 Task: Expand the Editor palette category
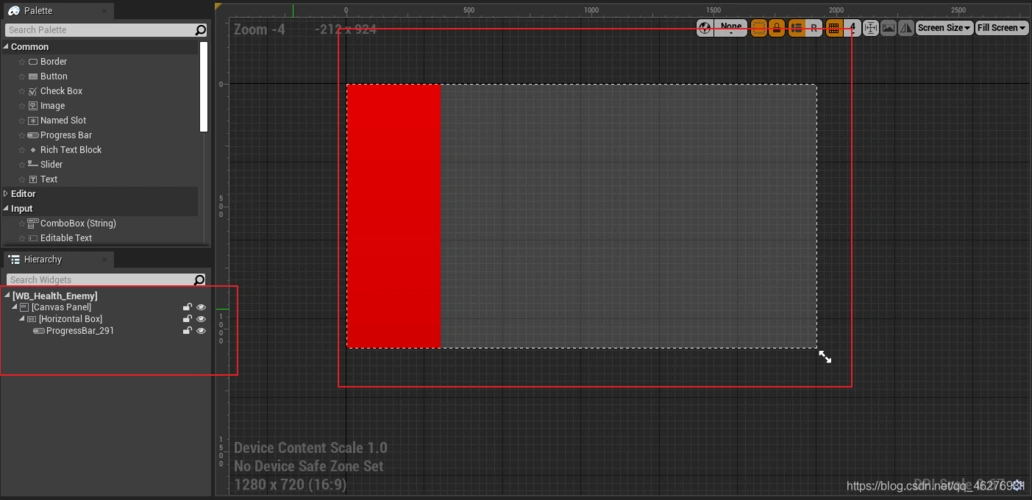click(6, 194)
